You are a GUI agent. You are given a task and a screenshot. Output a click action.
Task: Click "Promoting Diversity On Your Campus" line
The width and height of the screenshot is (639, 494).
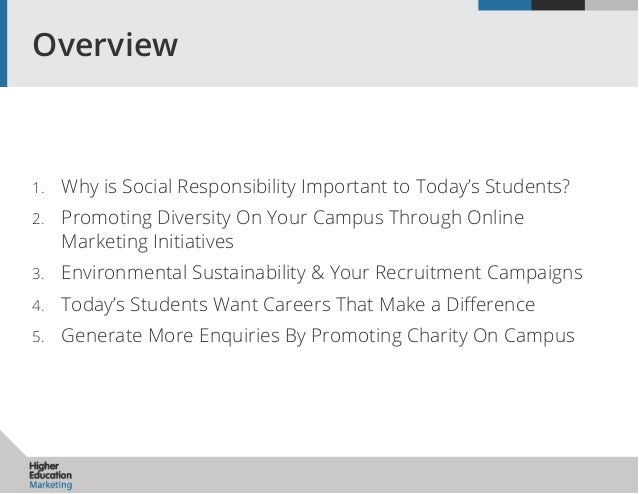pyautogui.click(x=292, y=218)
